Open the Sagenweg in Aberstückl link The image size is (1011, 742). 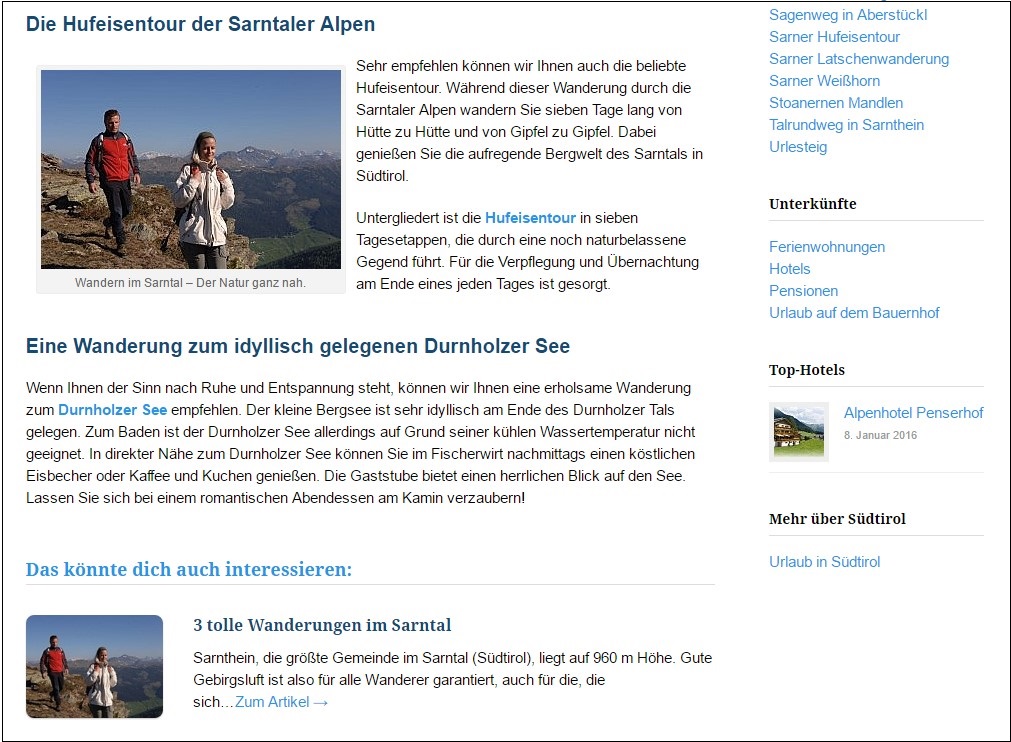pos(848,15)
